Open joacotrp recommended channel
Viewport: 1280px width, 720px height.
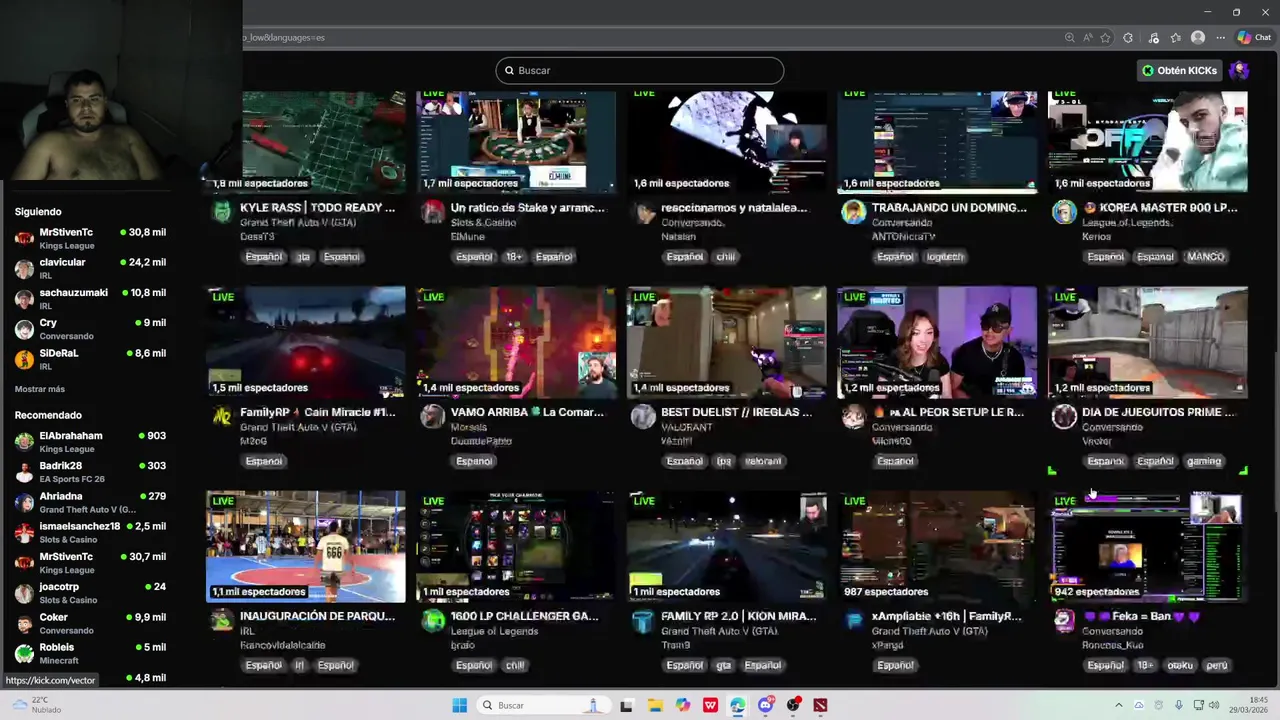[90, 593]
